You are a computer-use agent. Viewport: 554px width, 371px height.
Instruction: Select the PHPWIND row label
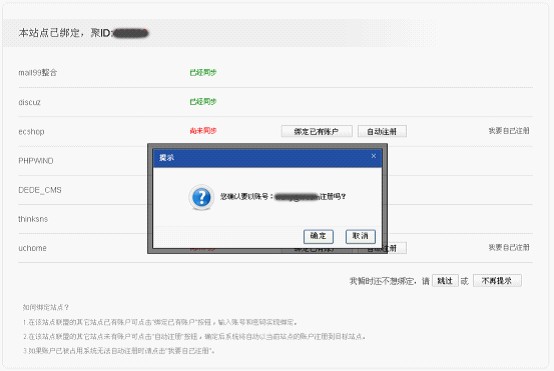pyautogui.click(x=36, y=161)
